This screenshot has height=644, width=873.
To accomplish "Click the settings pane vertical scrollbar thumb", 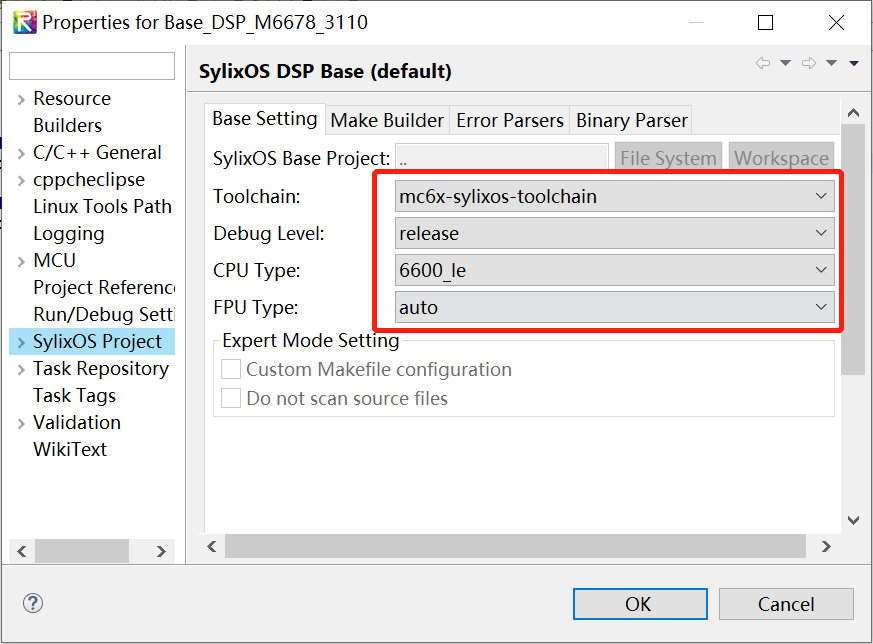I will point(853,250).
